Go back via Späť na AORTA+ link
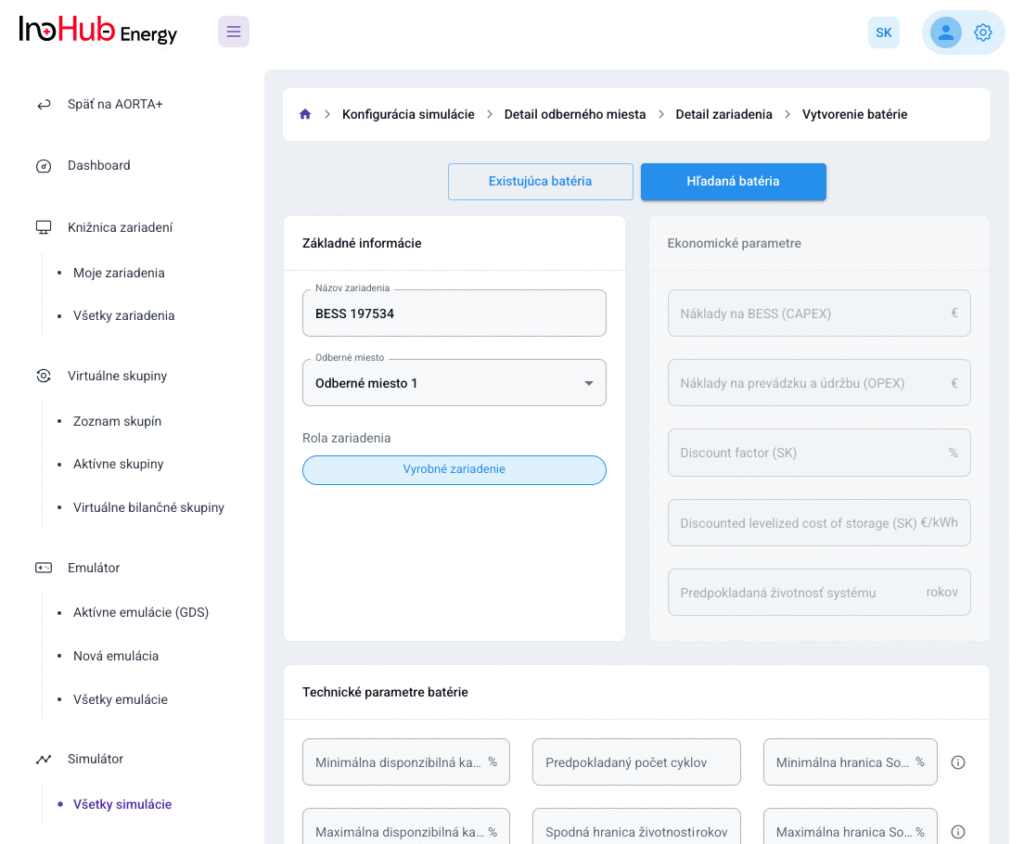This screenshot has width=1024, height=844. pos(114,104)
